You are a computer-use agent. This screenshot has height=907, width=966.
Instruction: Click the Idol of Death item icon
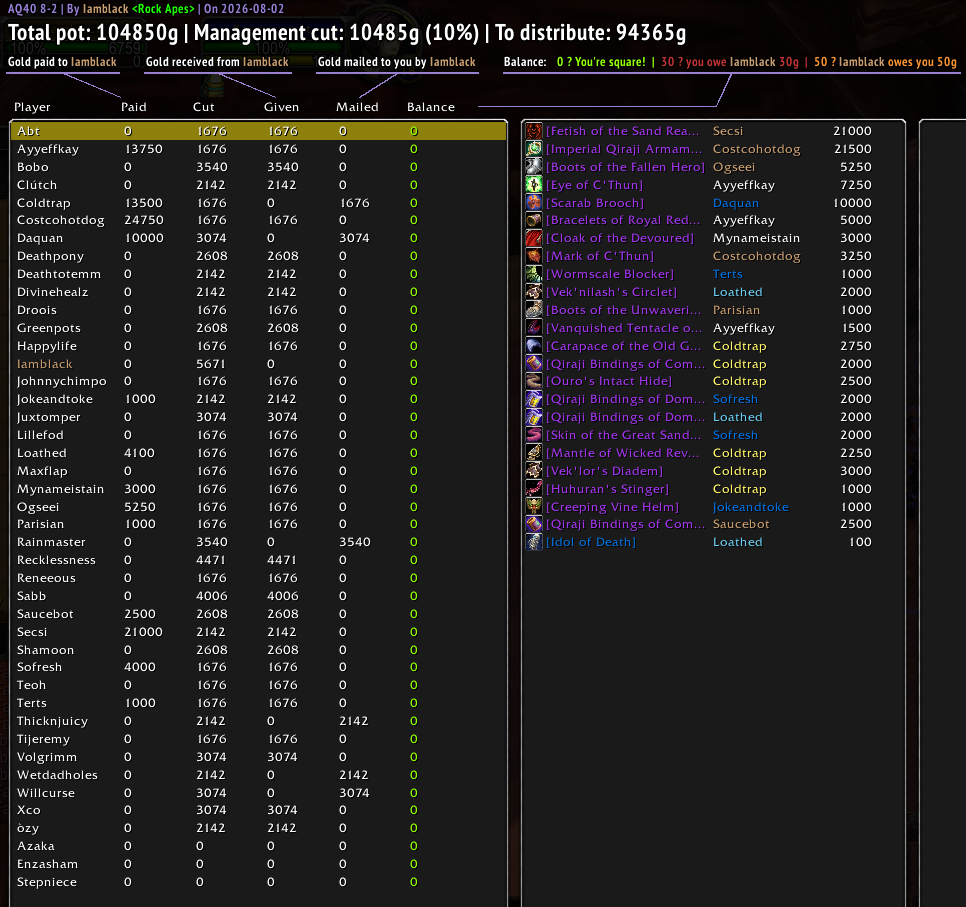click(x=534, y=542)
